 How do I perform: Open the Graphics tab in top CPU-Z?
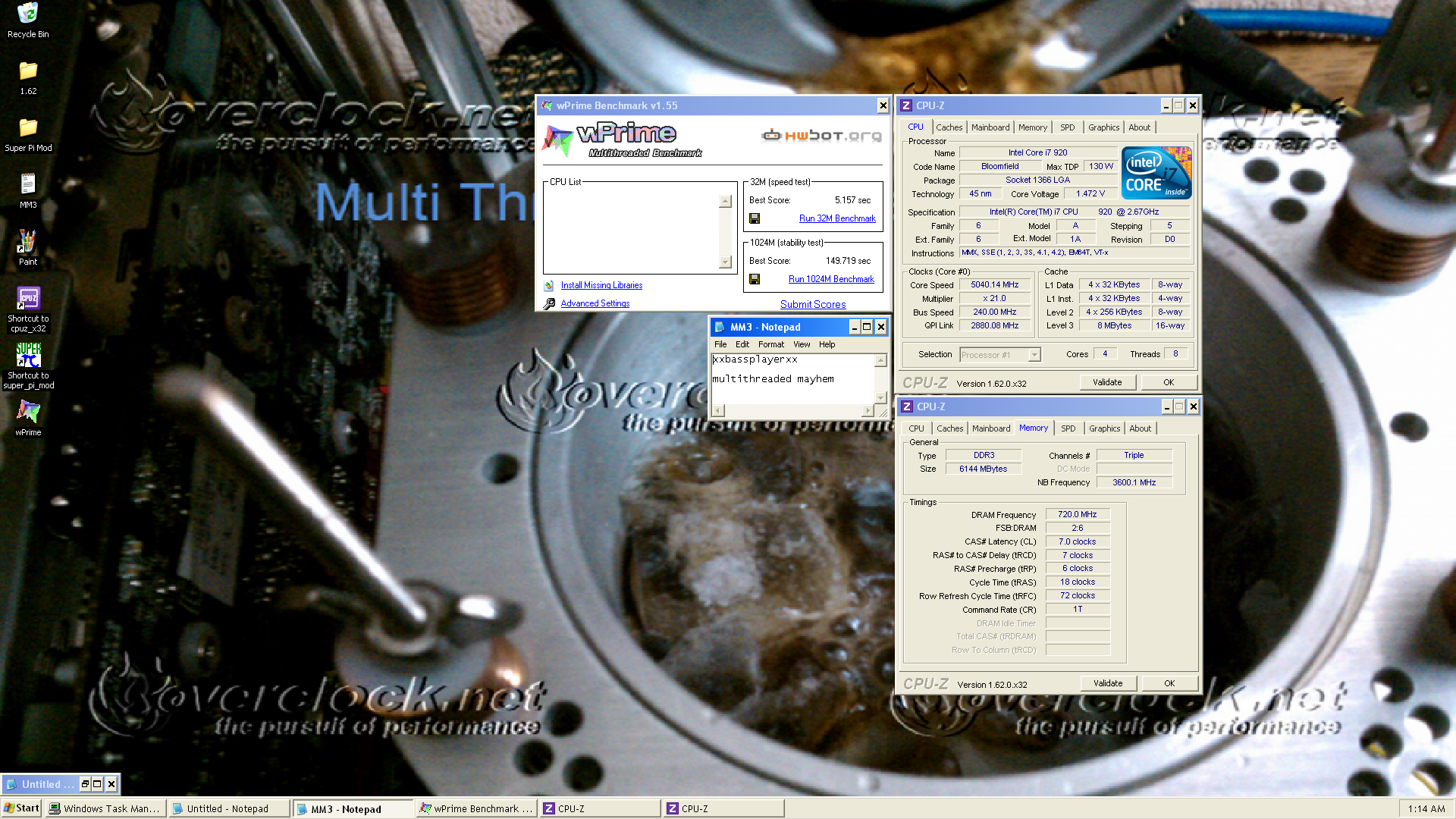pyautogui.click(x=1103, y=127)
